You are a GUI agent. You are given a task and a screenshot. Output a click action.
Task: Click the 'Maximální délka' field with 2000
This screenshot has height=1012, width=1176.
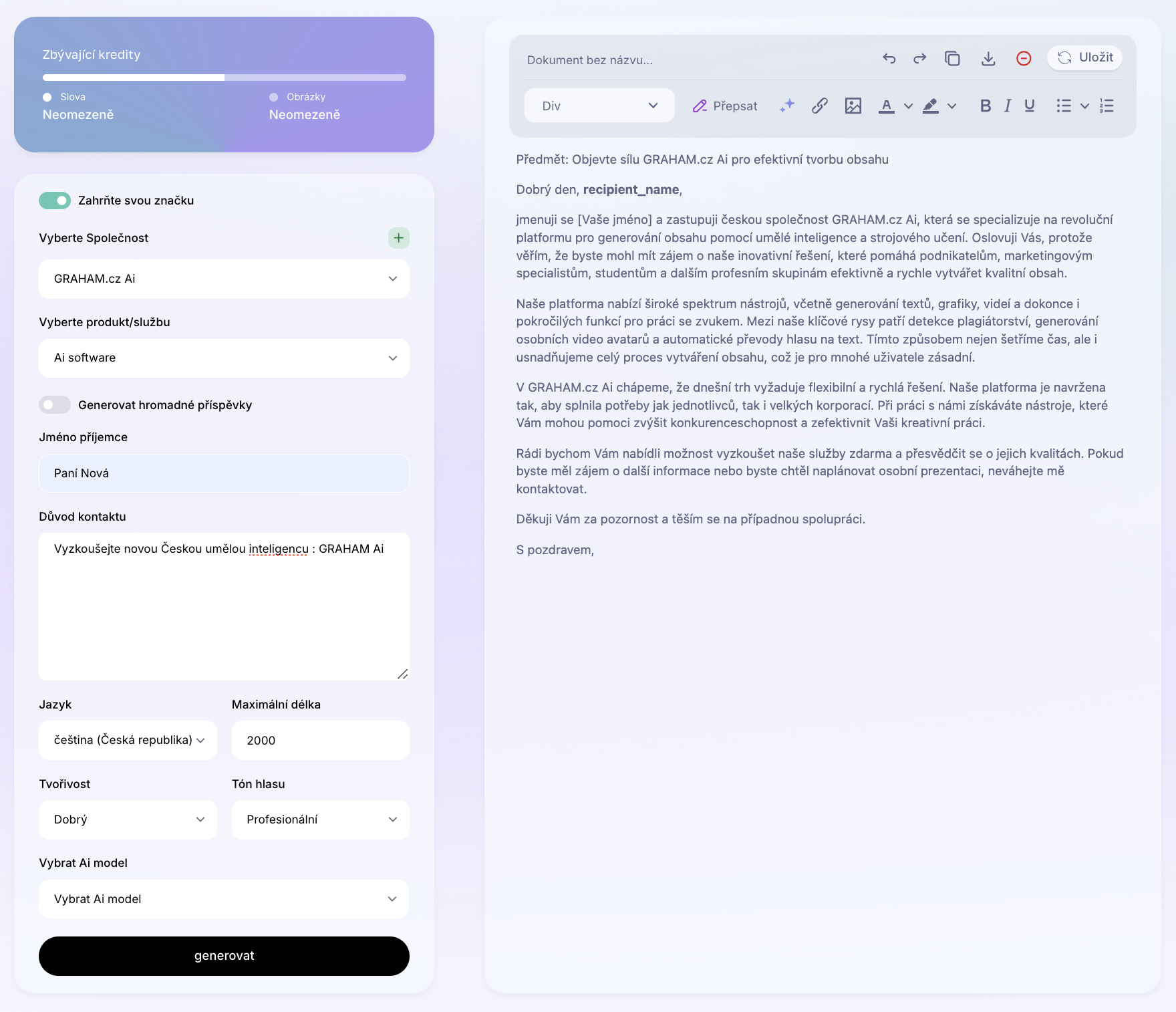pos(320,740)
